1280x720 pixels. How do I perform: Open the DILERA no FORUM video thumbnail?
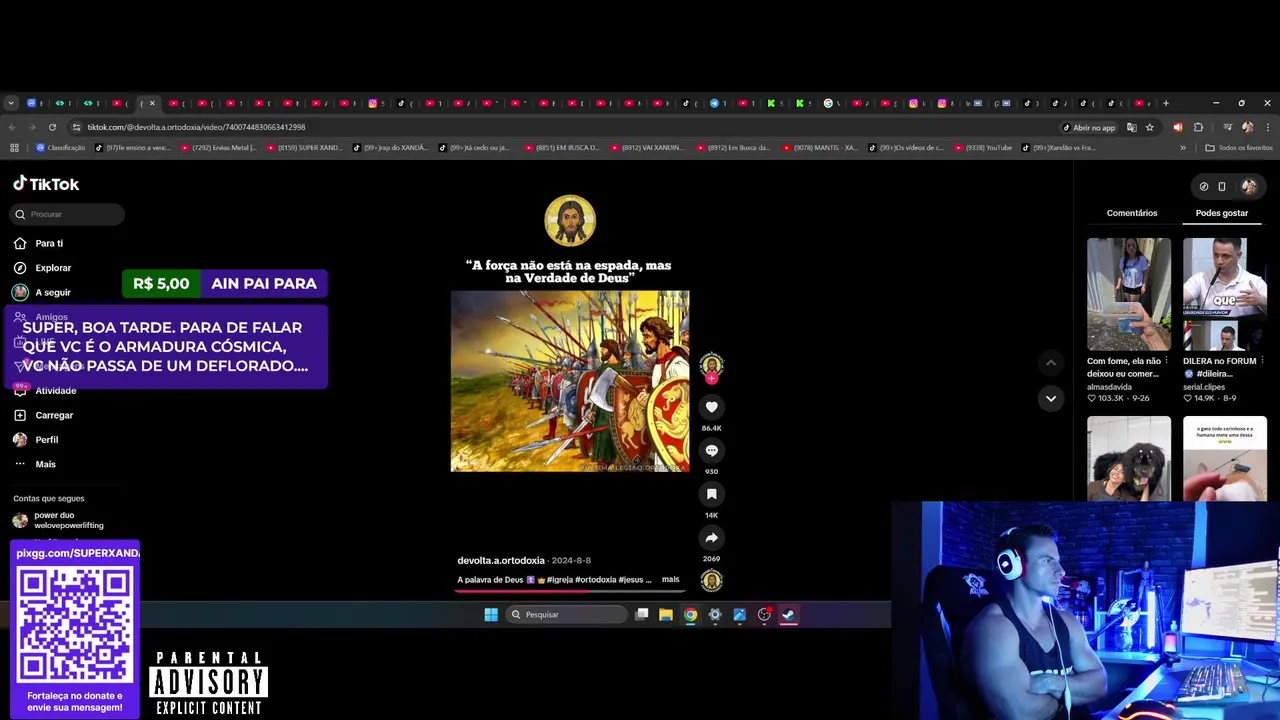tap(1225, 294)
